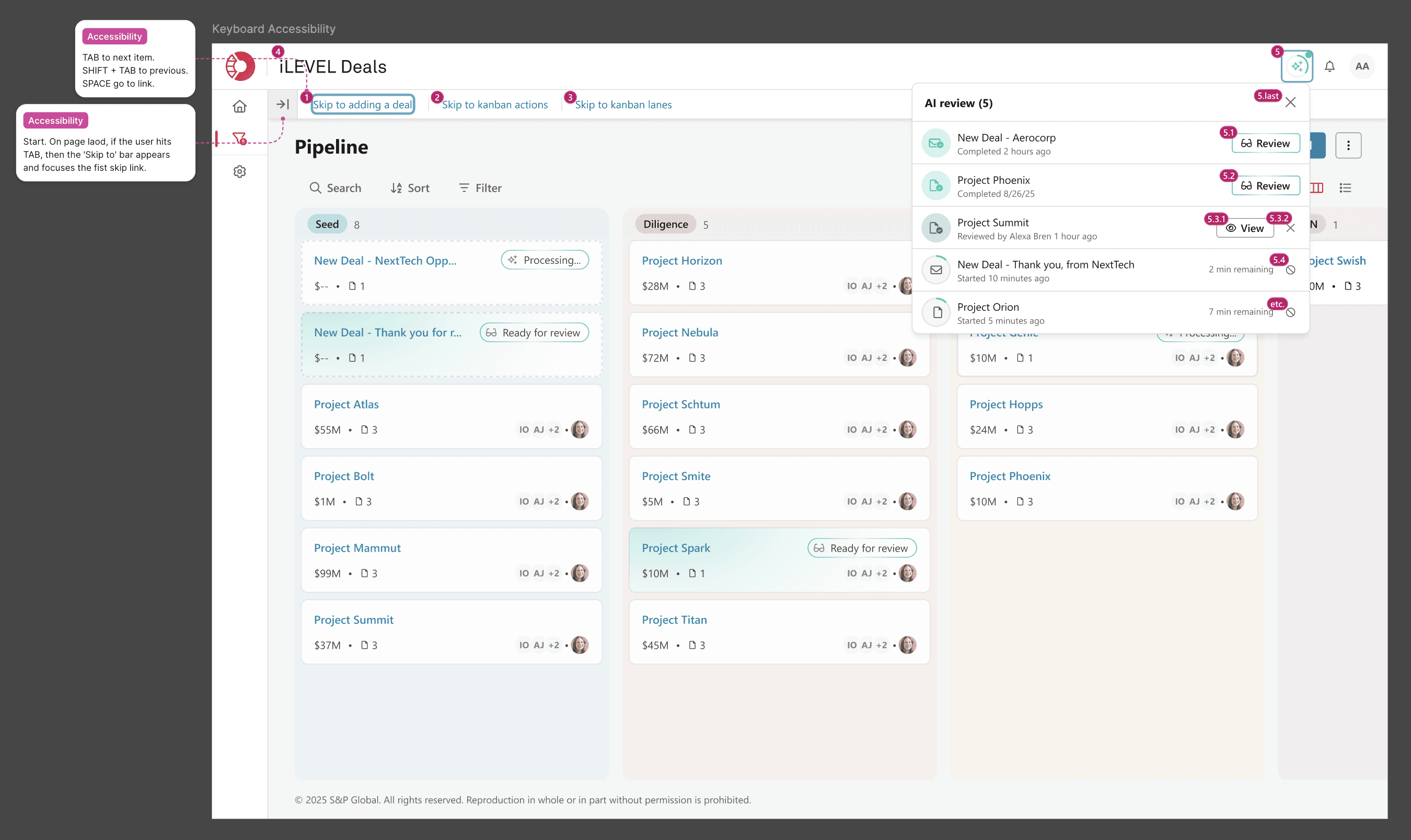Open the Sort options
The width and height of the screenshot is (1411, 840).
410,188
